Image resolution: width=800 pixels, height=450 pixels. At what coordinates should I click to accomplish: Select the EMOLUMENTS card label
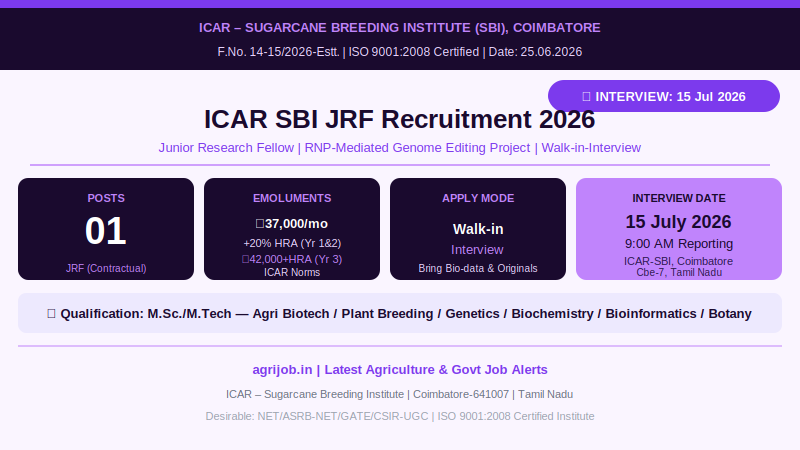(292, 198)
